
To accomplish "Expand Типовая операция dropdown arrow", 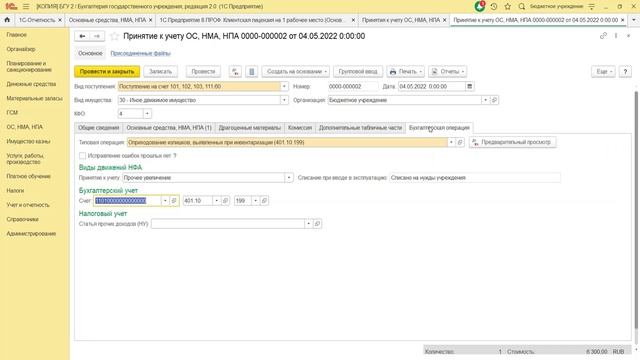I will click(451, 142).
